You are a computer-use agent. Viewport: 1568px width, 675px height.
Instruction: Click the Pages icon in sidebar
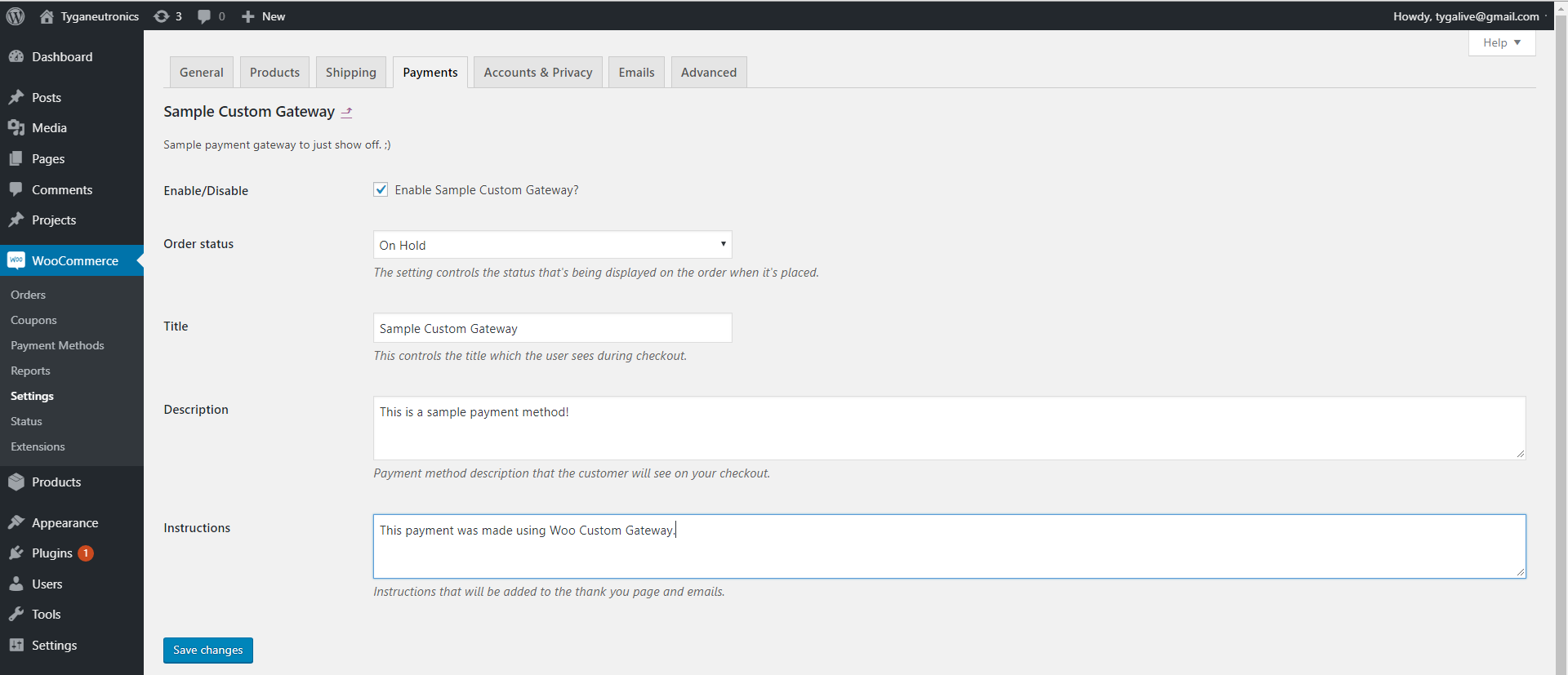click(16, 158)
